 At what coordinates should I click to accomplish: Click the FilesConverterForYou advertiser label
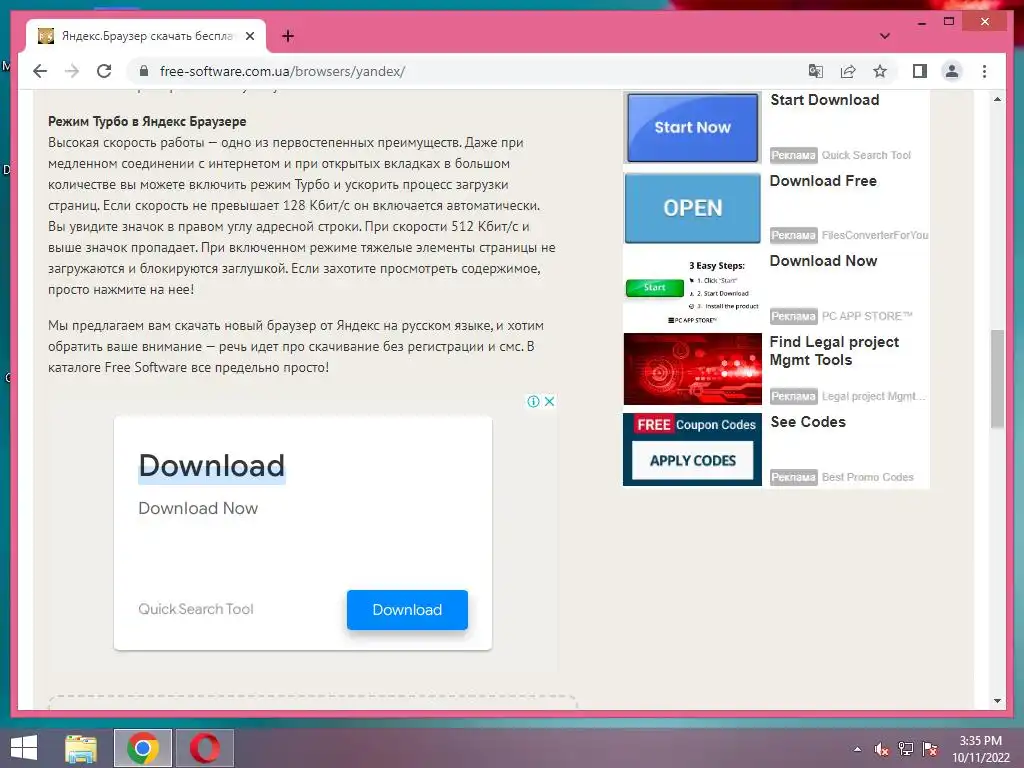point(874,235)
